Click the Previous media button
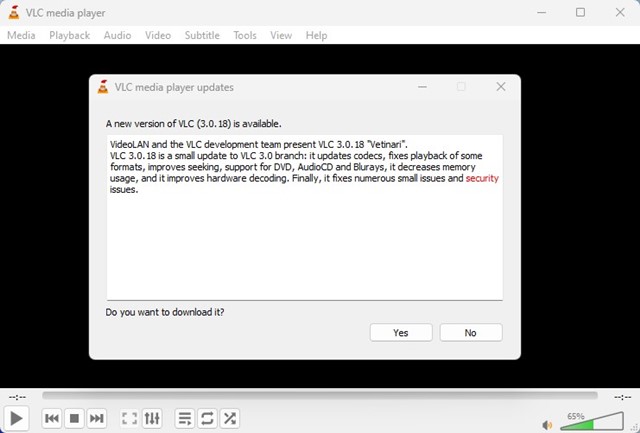The height and width of the screenshot is (433, 640). 52,418
